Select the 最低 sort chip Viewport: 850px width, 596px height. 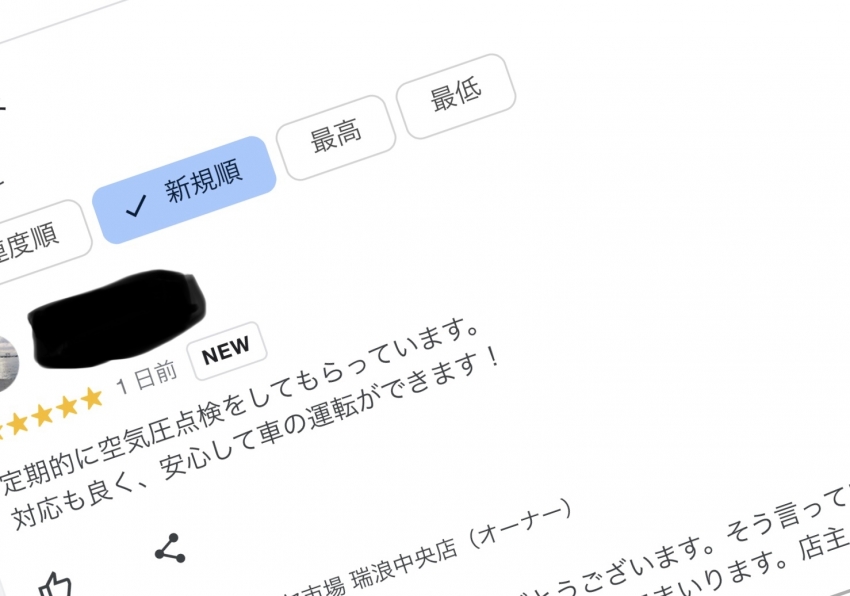click(x=456, y=96)
